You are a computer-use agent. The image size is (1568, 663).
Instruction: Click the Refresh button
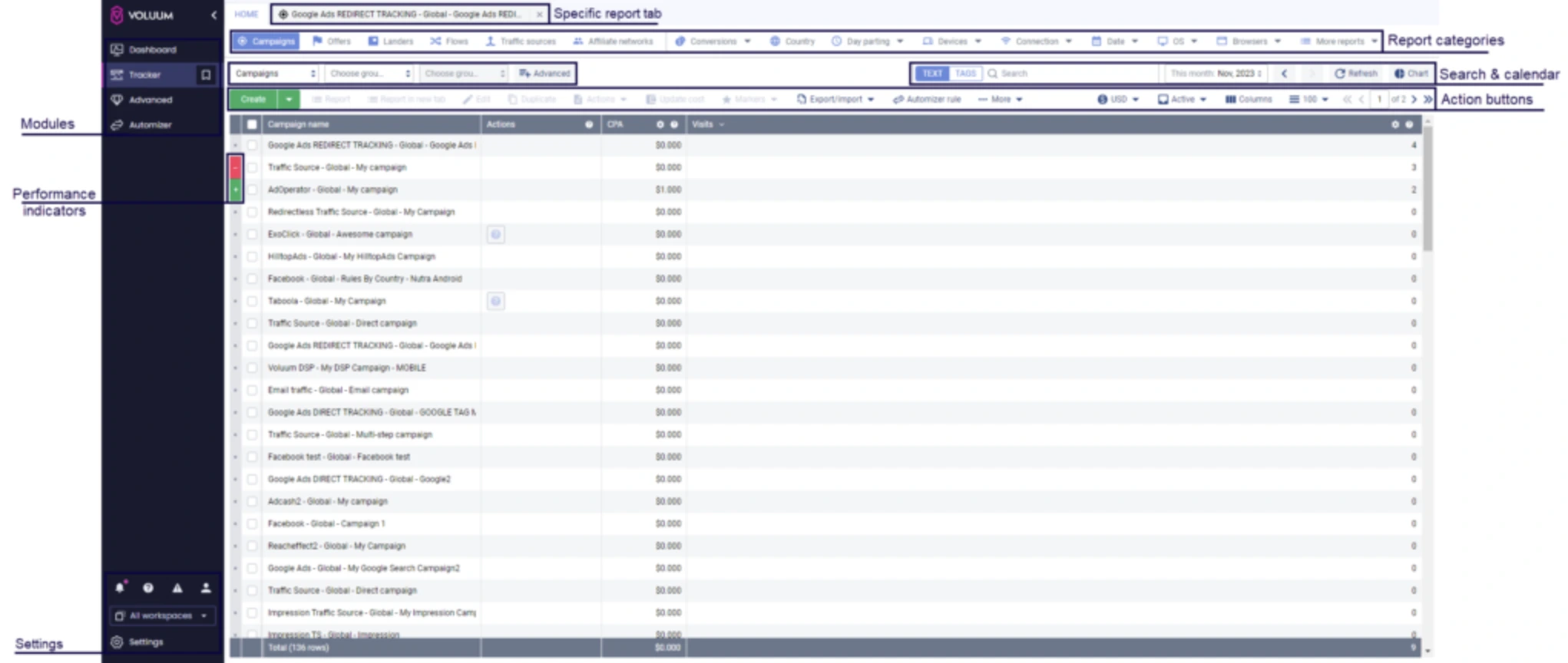(1356, 74)
